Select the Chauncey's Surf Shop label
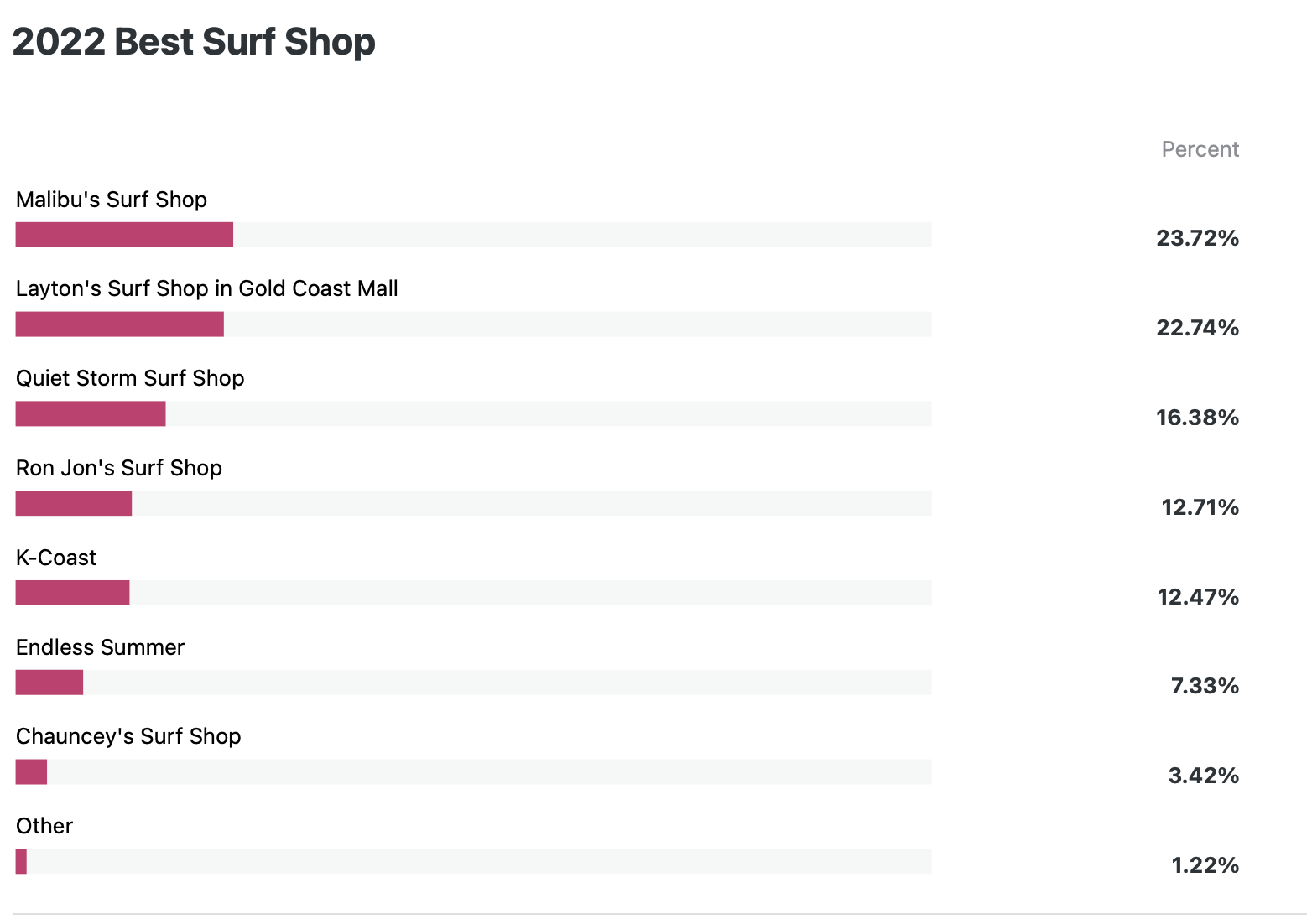This screenshot has width=1307, height=924. (x=128, y=736)
